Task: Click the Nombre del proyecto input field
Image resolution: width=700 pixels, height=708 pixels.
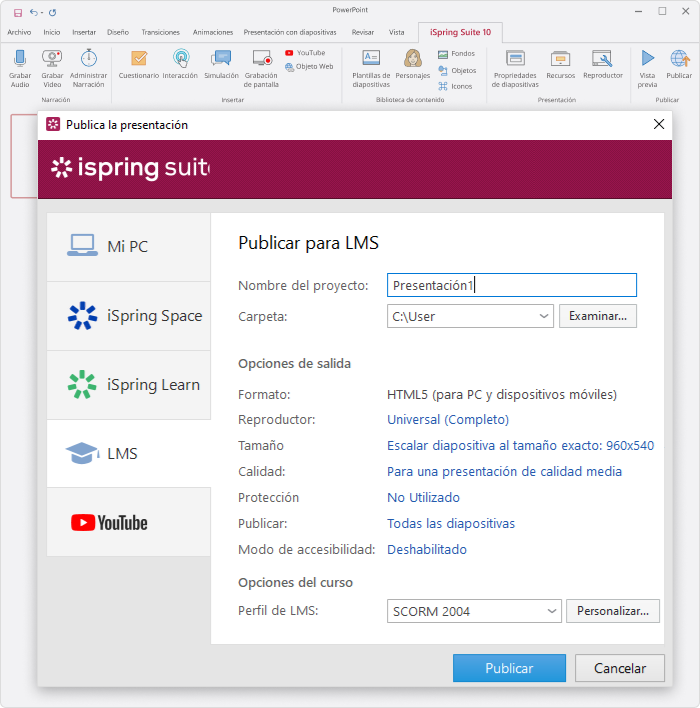Action: 512,285
